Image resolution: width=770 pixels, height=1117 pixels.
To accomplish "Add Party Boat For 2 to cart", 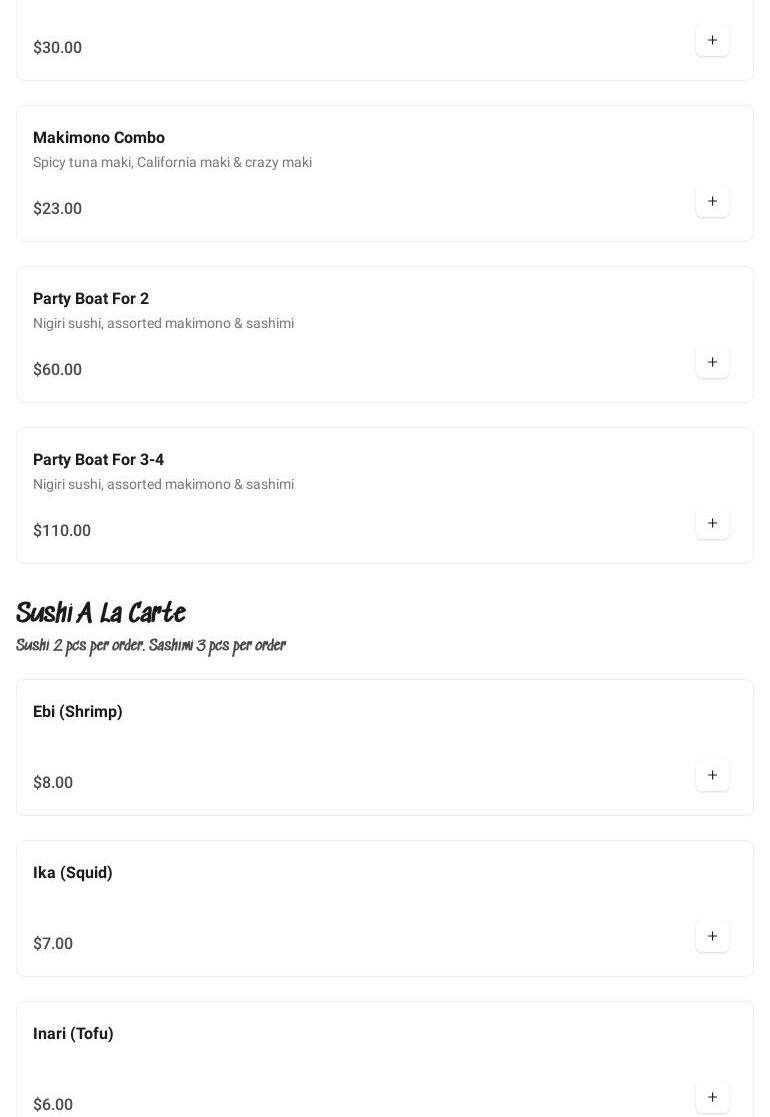I will (x=712, y=363).
